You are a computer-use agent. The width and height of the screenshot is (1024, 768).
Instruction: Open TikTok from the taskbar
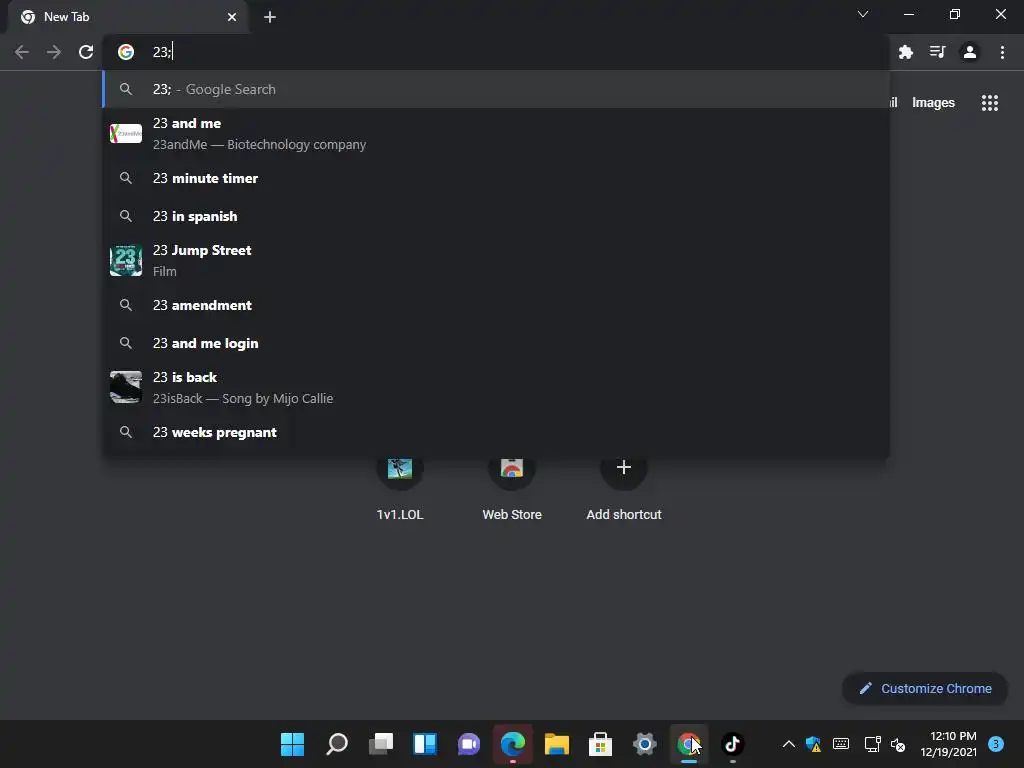click(x=732, y=744)
